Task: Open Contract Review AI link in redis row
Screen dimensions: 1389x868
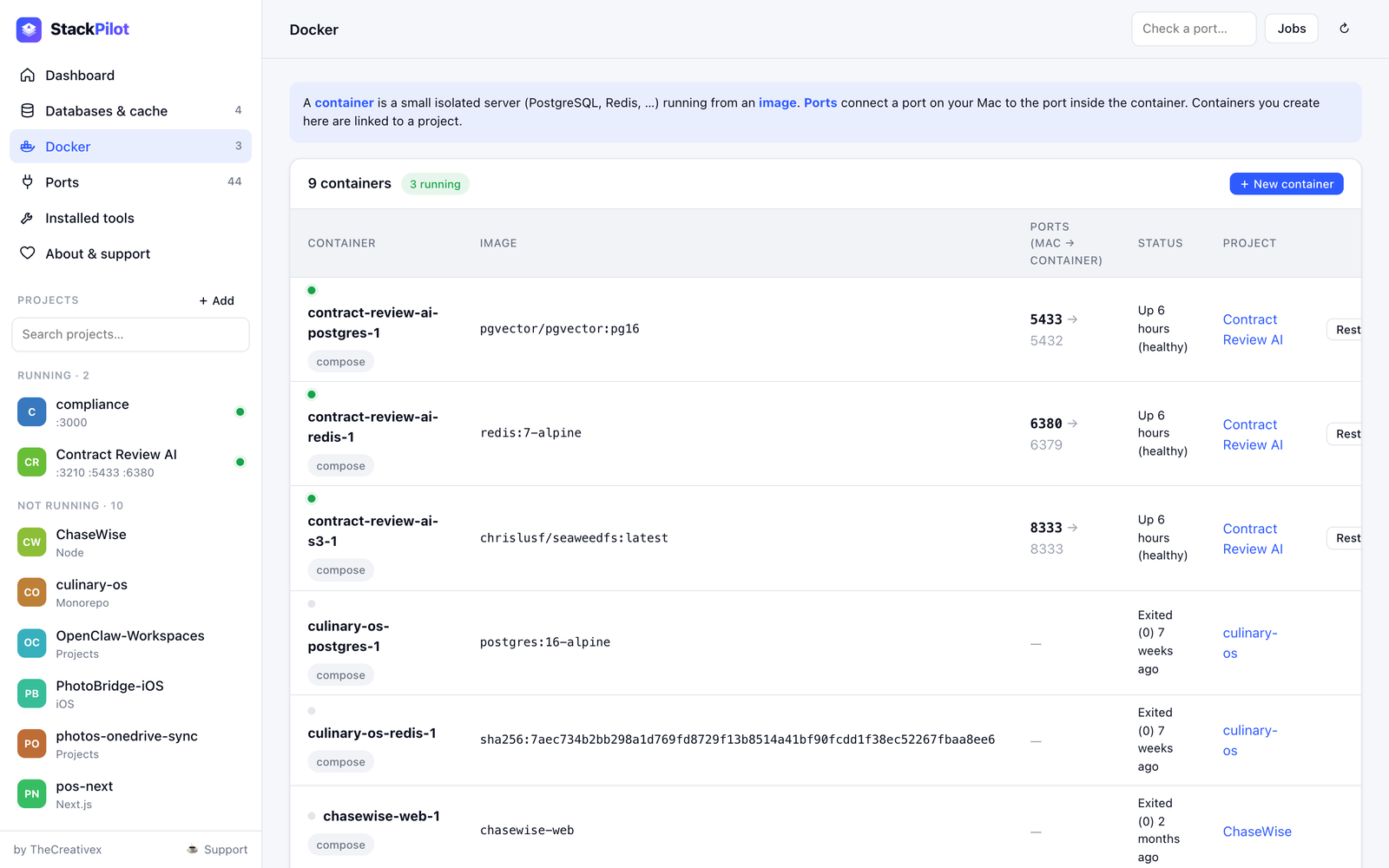Action: coord(1253,435)
